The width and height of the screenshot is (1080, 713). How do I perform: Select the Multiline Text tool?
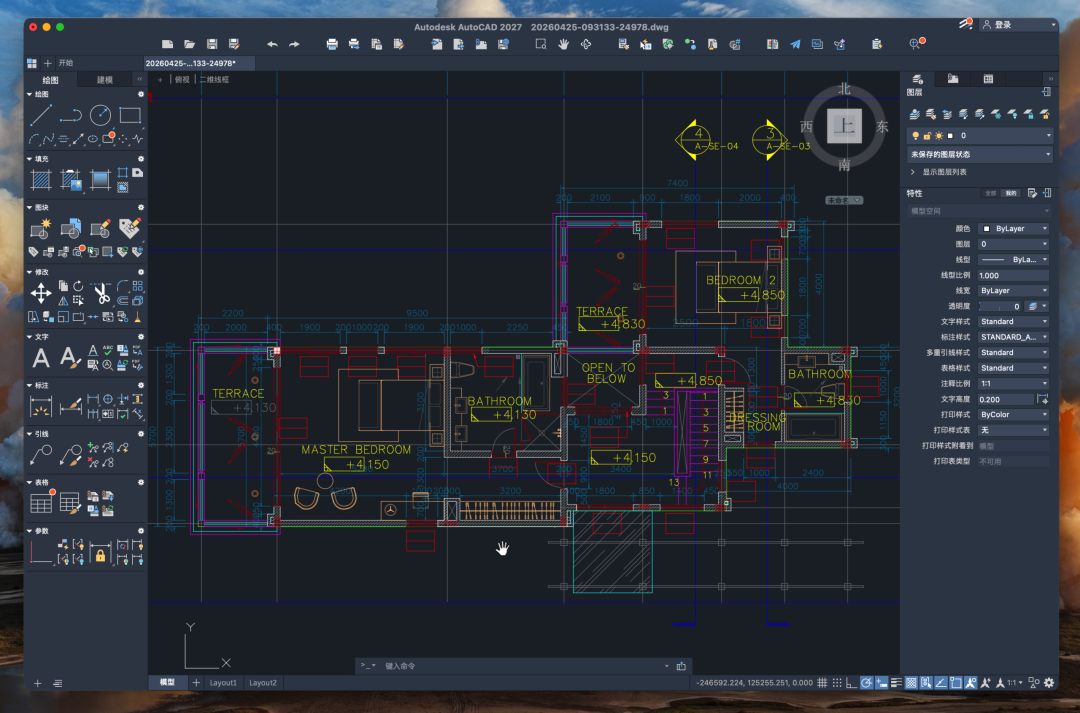point(41,358)
